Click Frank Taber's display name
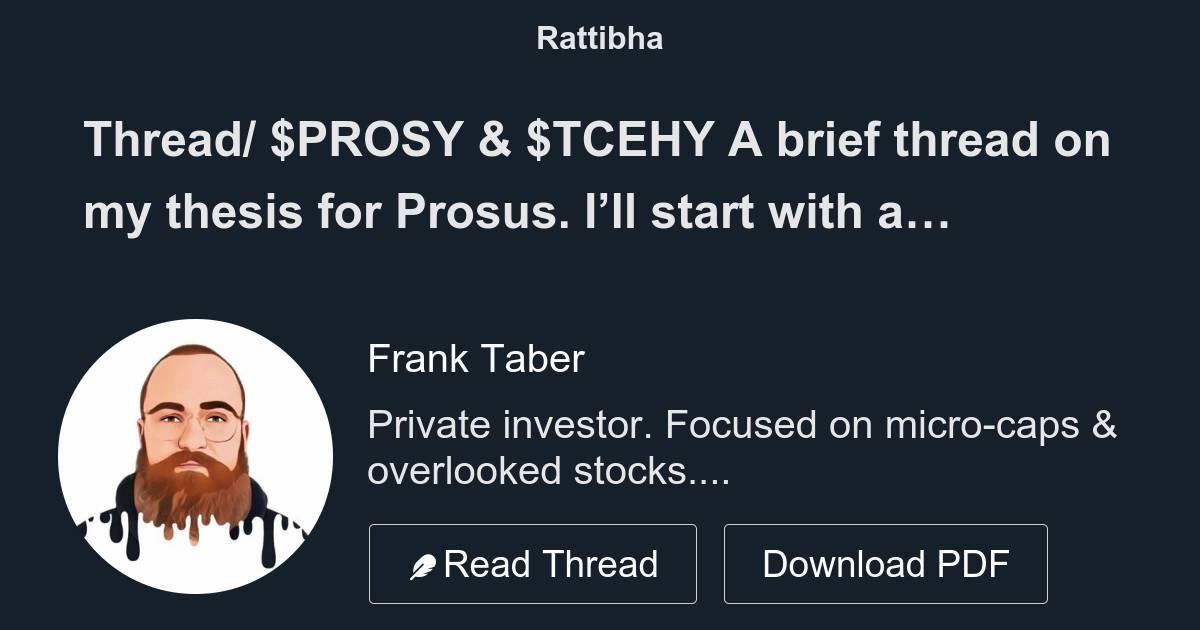The width and height of the screenshot is (1200, 630). (478, 358)
